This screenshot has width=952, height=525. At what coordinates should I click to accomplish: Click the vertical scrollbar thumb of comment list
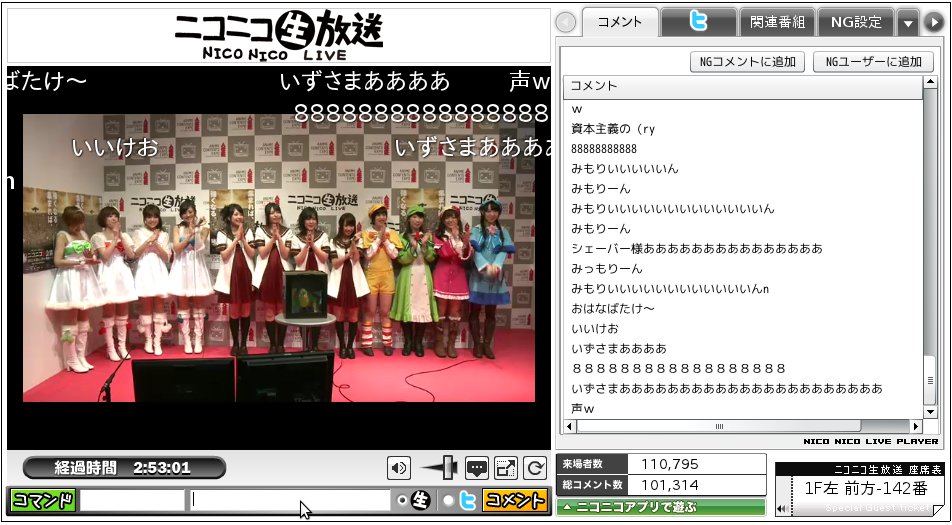coord(930,381)
